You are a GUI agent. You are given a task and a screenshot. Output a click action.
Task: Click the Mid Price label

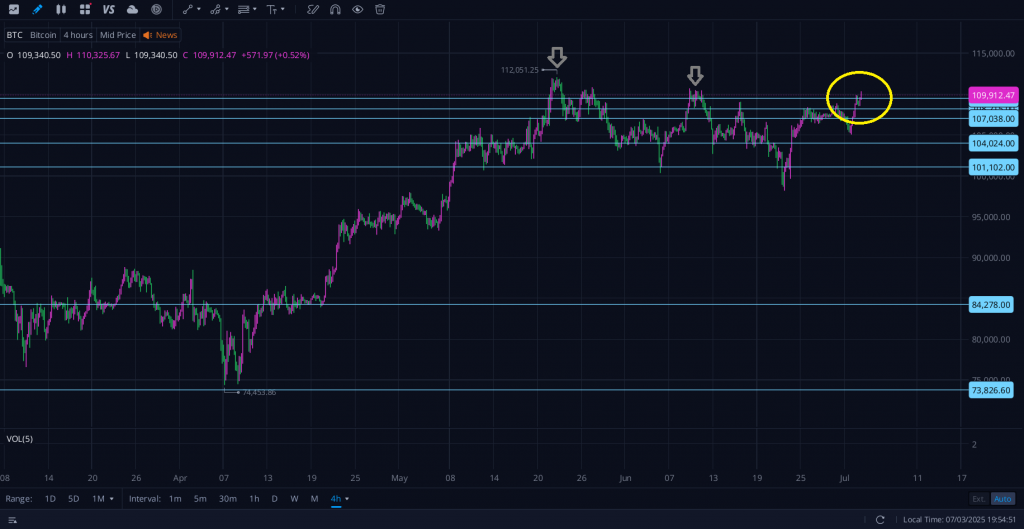pos(117,35)
